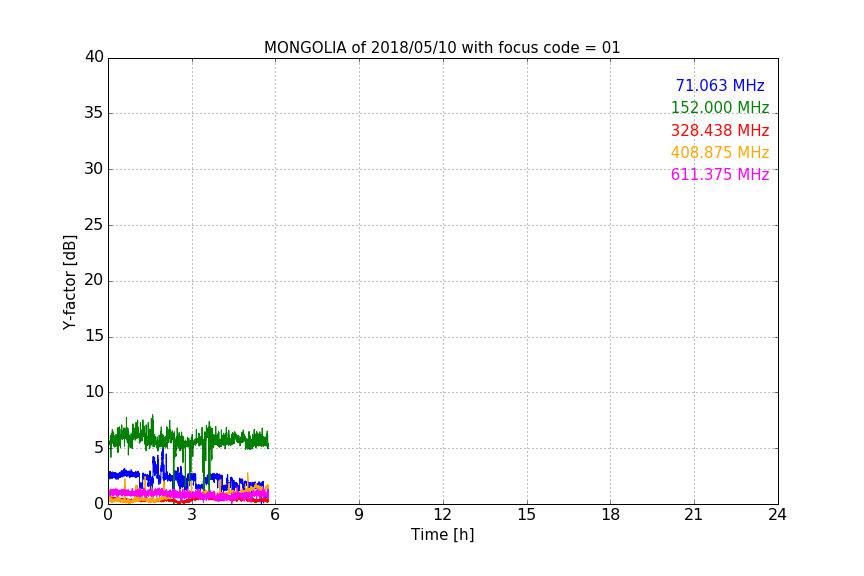The width and height of the screenshot is (864, 576).
Task: Select the 152.000 MHz legend label
Action: (720, 107)
